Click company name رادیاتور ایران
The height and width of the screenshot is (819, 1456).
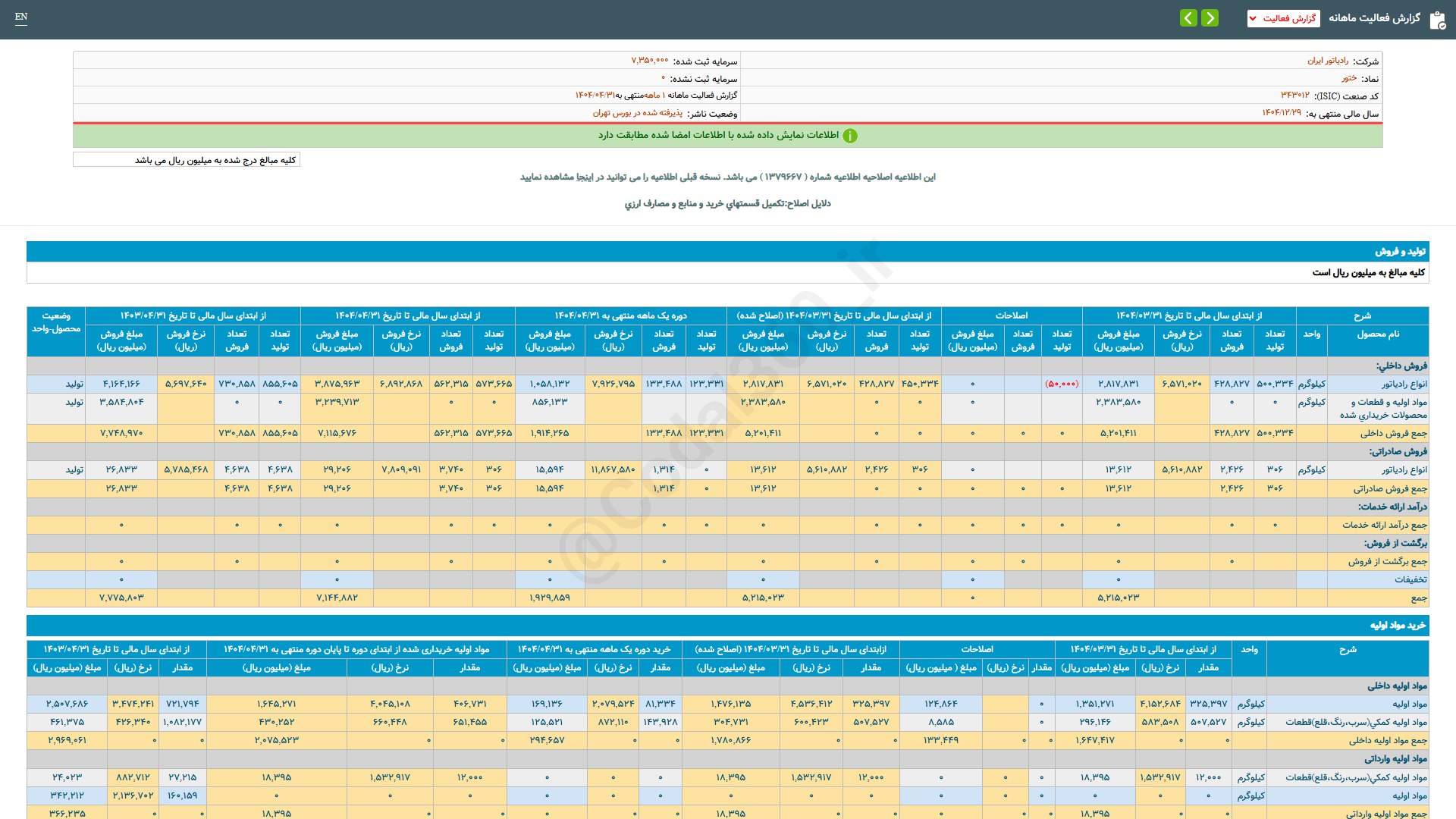tap(1328, 61)
